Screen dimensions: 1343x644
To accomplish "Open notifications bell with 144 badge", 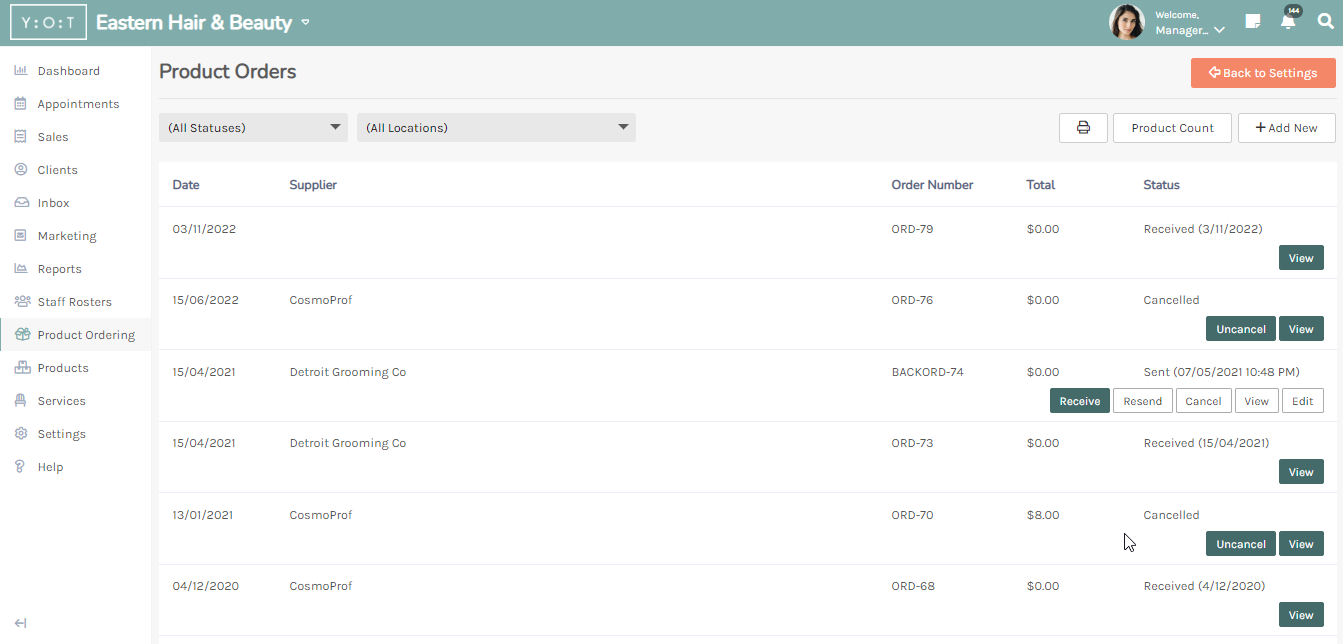I will (x=1288, y=21).
